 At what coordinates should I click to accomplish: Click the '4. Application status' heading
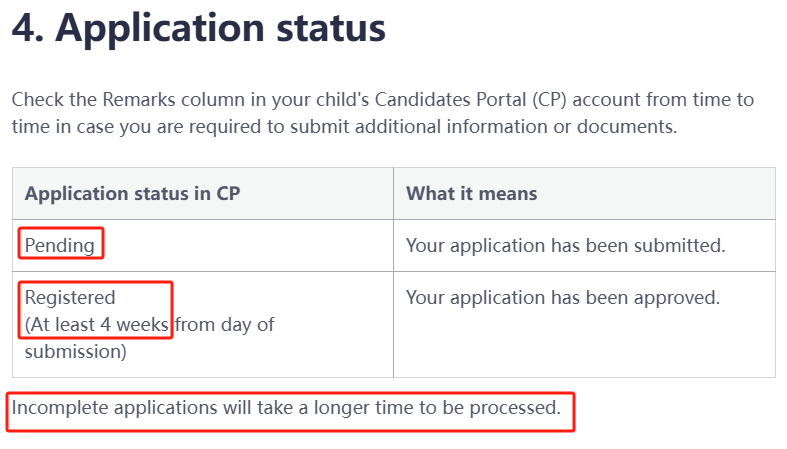click(199, 29)
